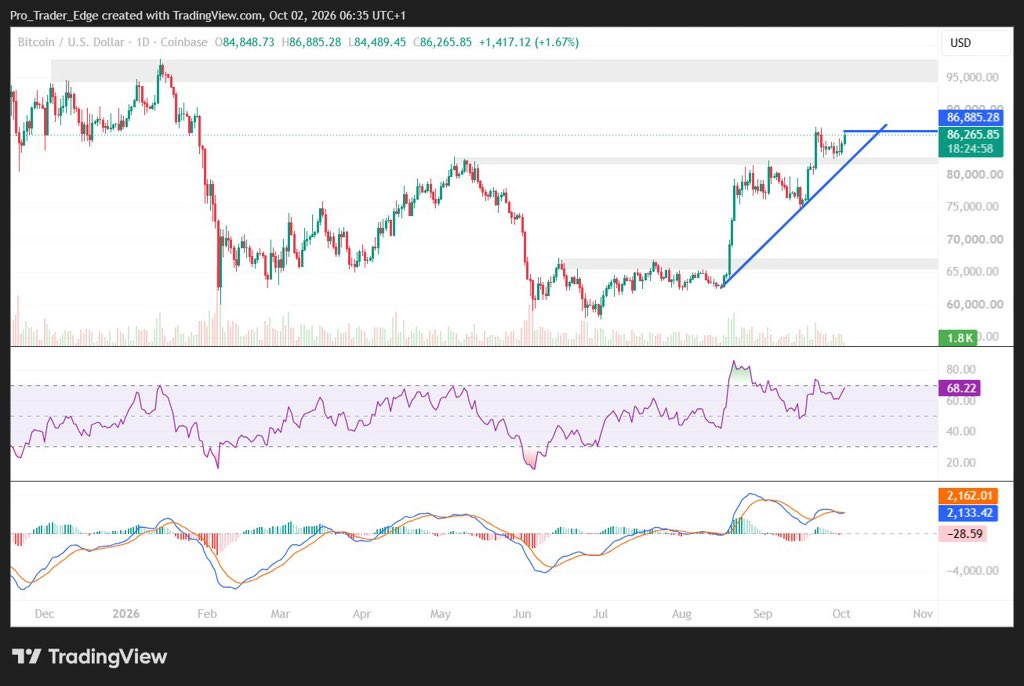Click the green 86,265.85 last price label
This screenshot has width=1024, height=686.
[x=972, y=135]
